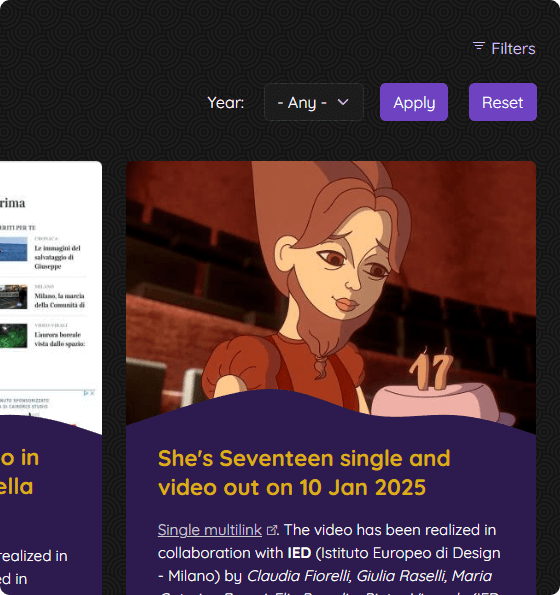Follow the Single multilink link
Screen dimensions: 560x595
[210, 530]
